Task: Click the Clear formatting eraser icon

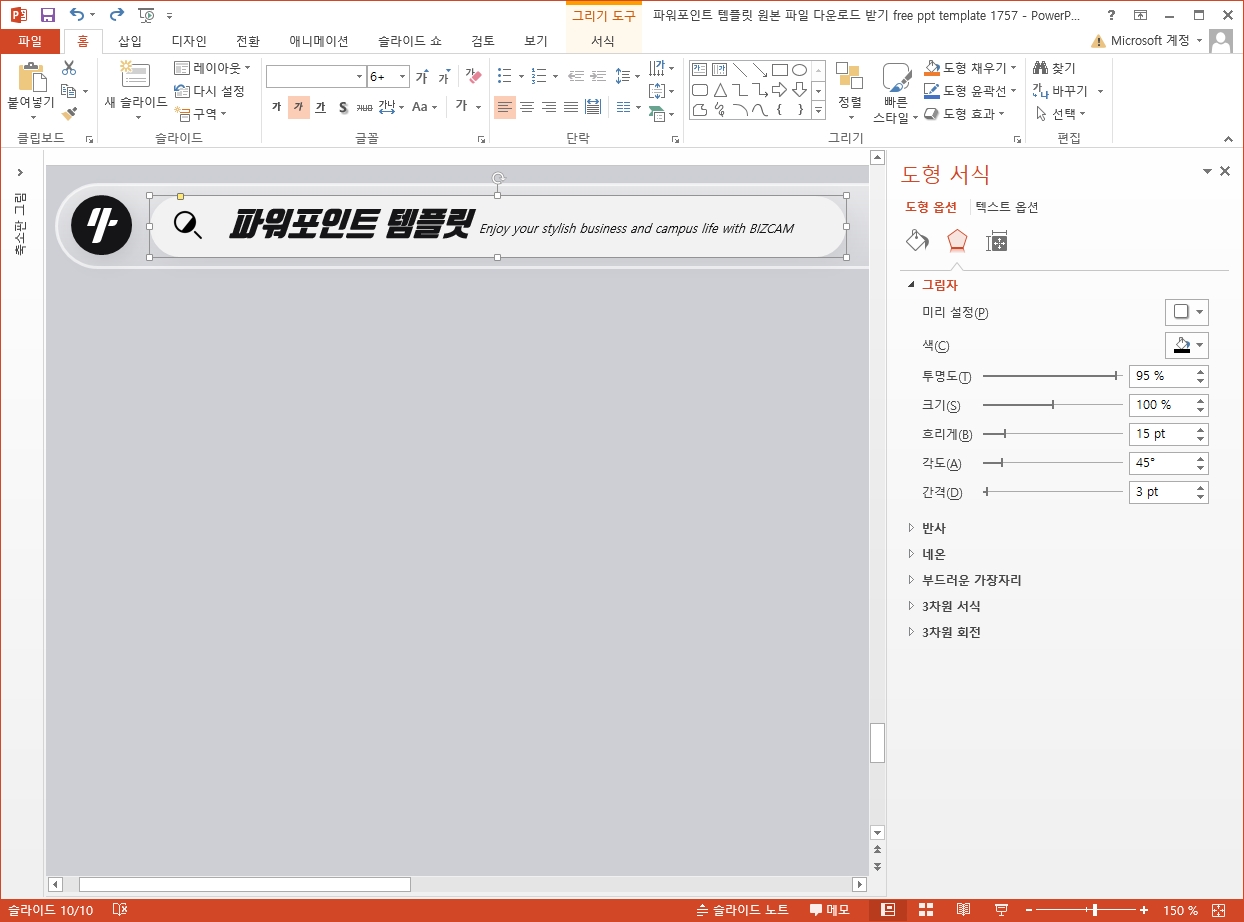Action: [473, 76]
